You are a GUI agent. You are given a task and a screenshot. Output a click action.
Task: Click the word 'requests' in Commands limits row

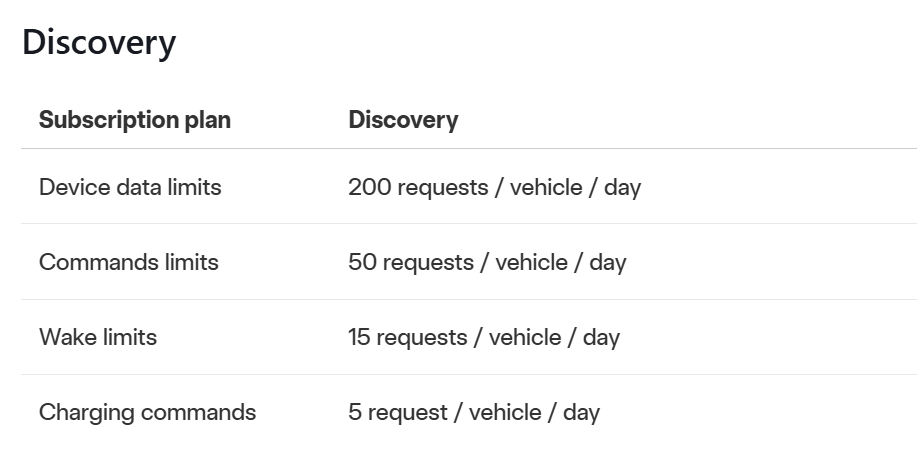tap(428, 263)
